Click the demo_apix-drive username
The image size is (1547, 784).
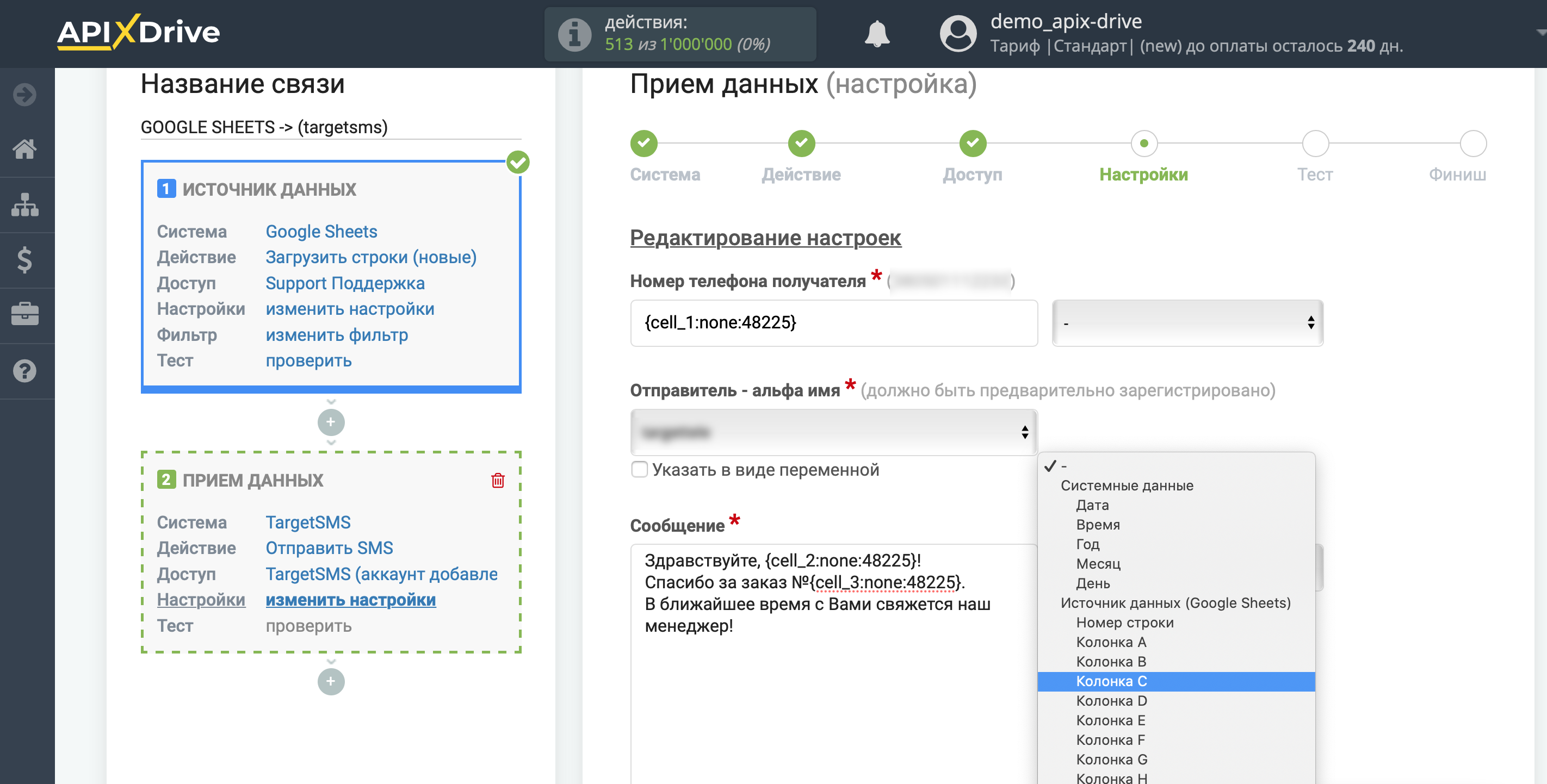point(1066,21)
